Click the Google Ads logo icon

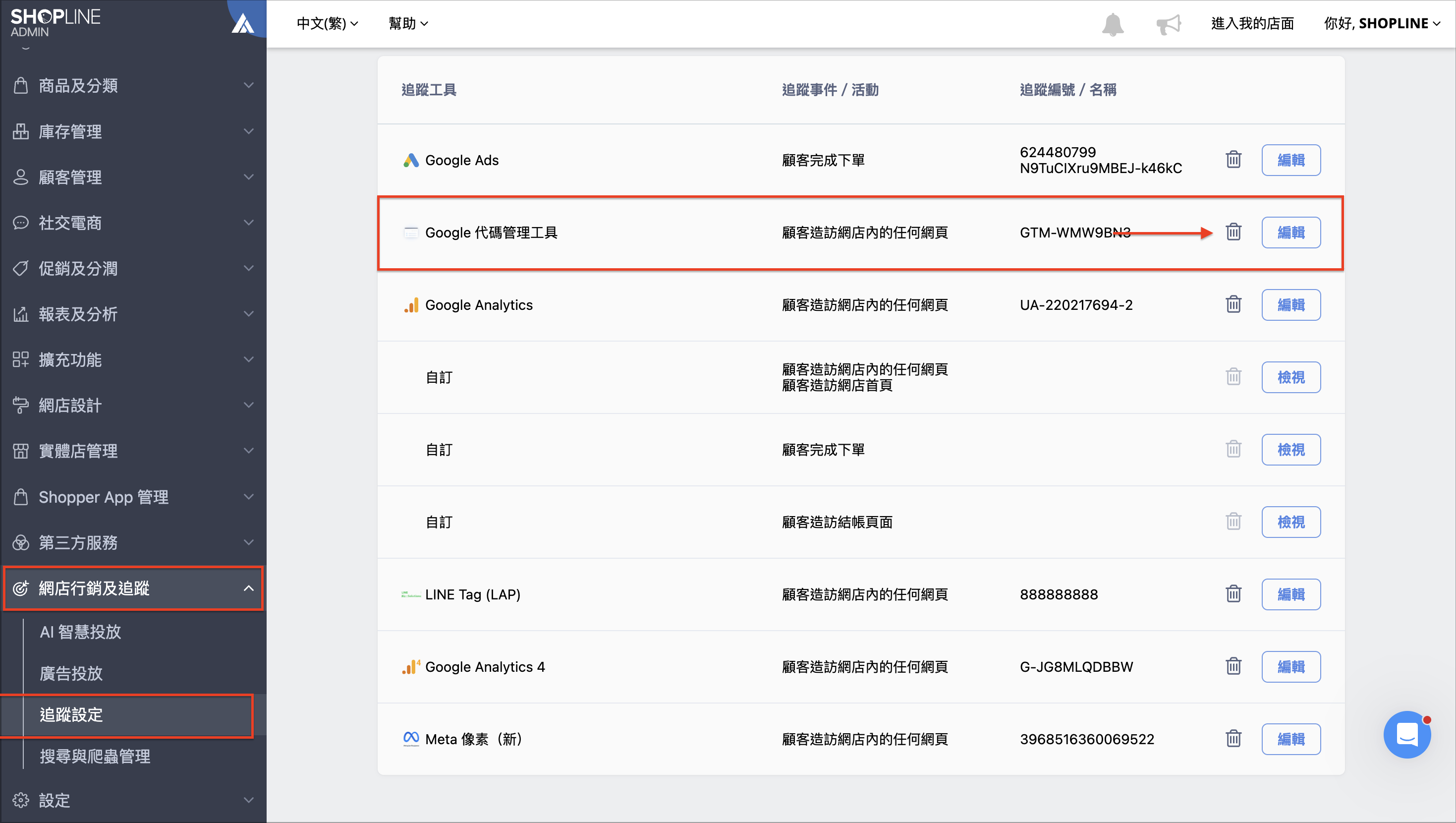click(411, 160)
